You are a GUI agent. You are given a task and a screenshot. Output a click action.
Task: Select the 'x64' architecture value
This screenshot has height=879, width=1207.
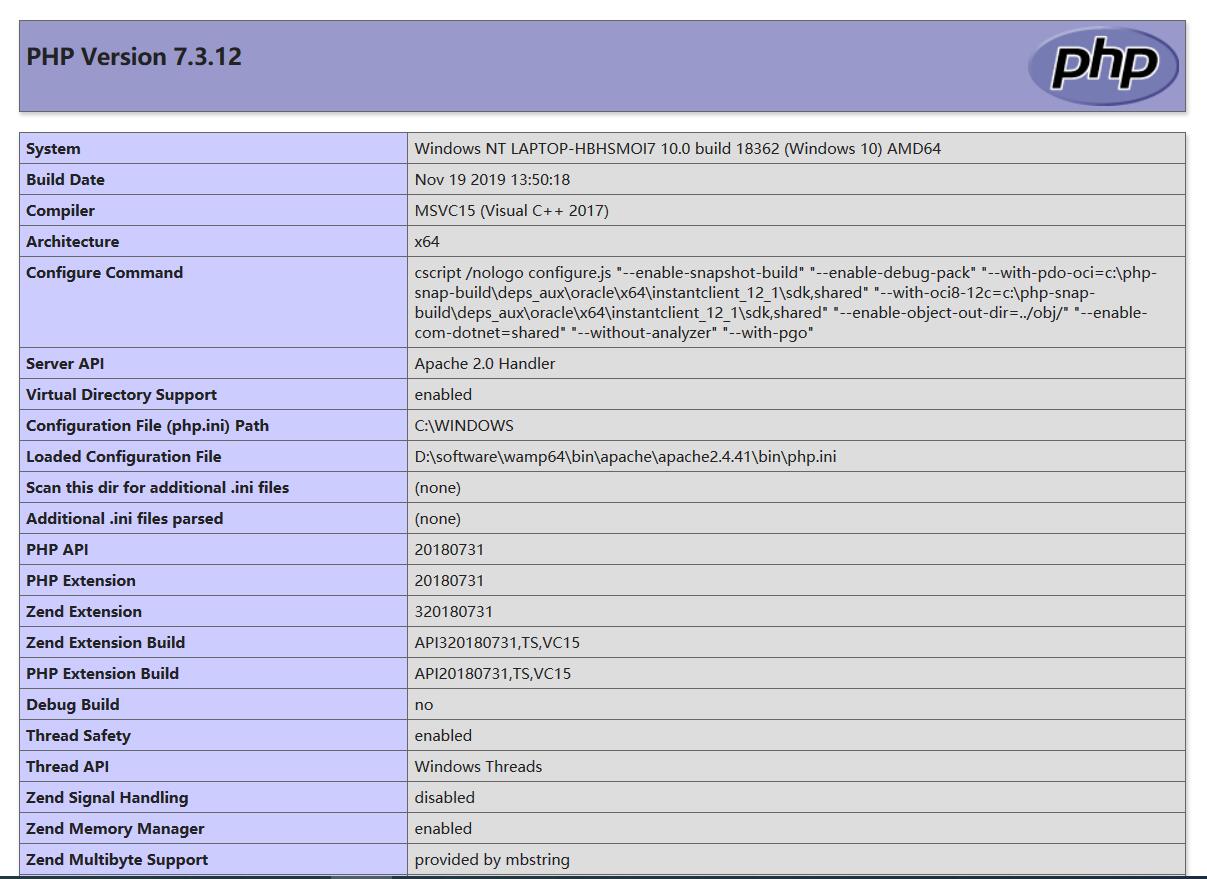pos(427,242)
